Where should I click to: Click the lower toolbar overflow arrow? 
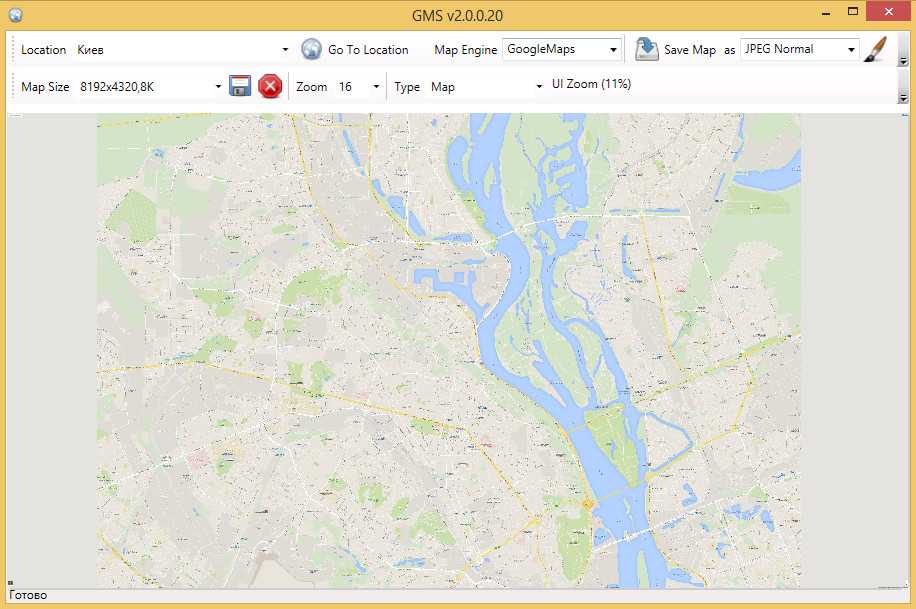903,98
